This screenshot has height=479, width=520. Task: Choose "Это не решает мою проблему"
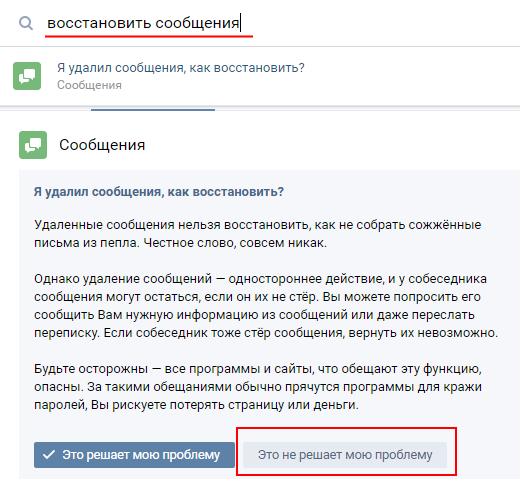[x=345, y=455]
